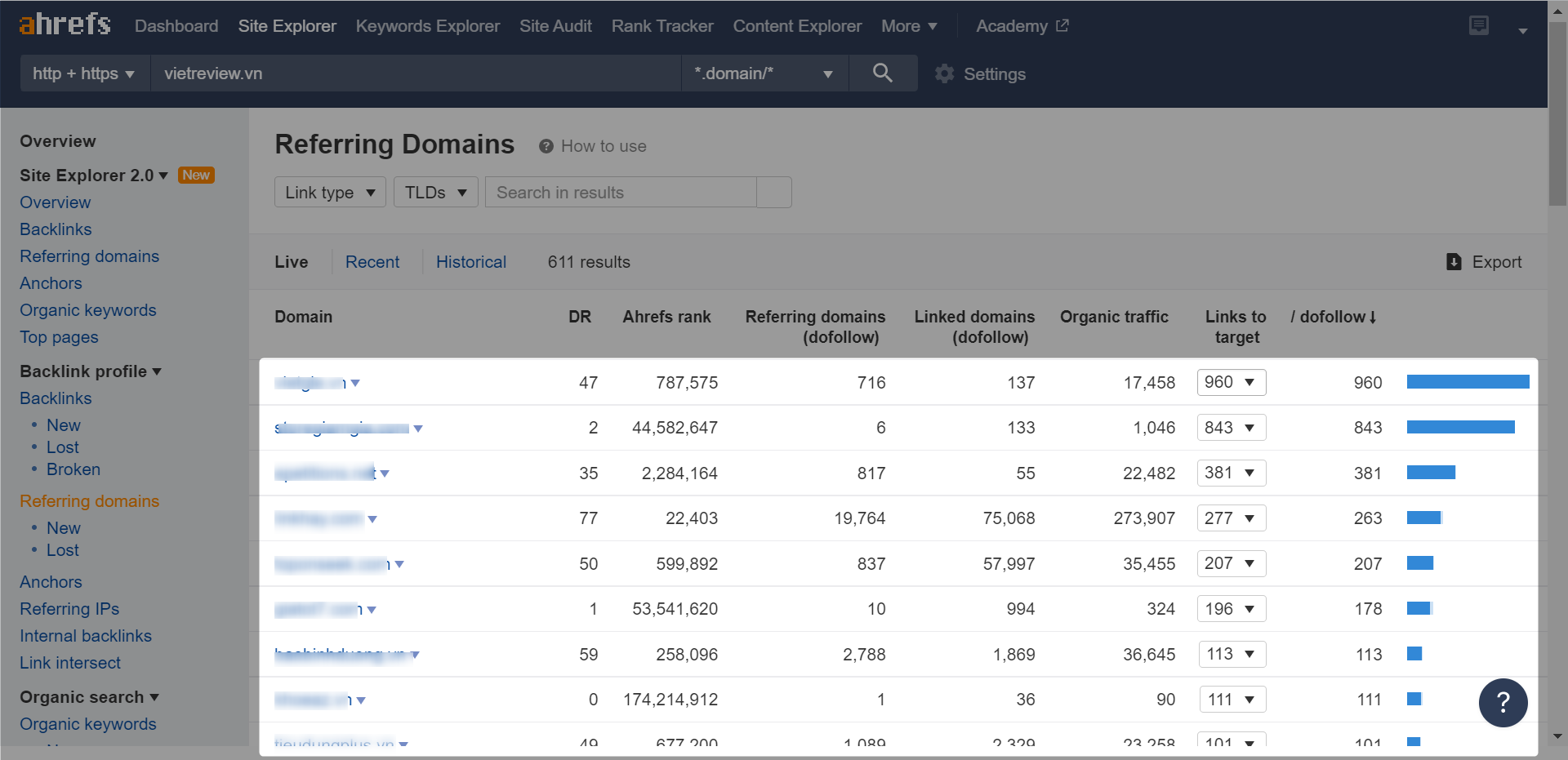Screen dimensions: 1568x760
Task: Open Broken backlinks in the sidebar
Action: tap(73, 469)
